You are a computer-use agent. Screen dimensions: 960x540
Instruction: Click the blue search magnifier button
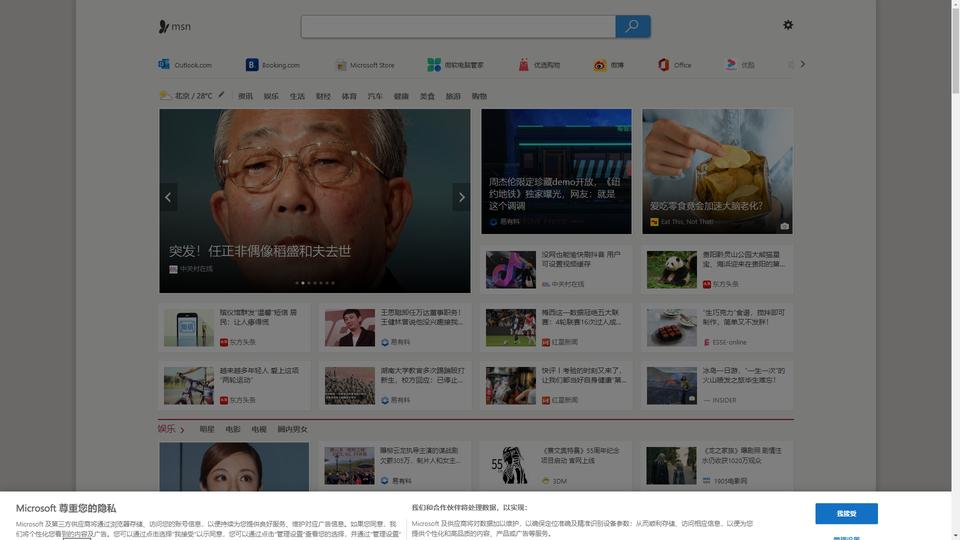[x=632, y=26]
